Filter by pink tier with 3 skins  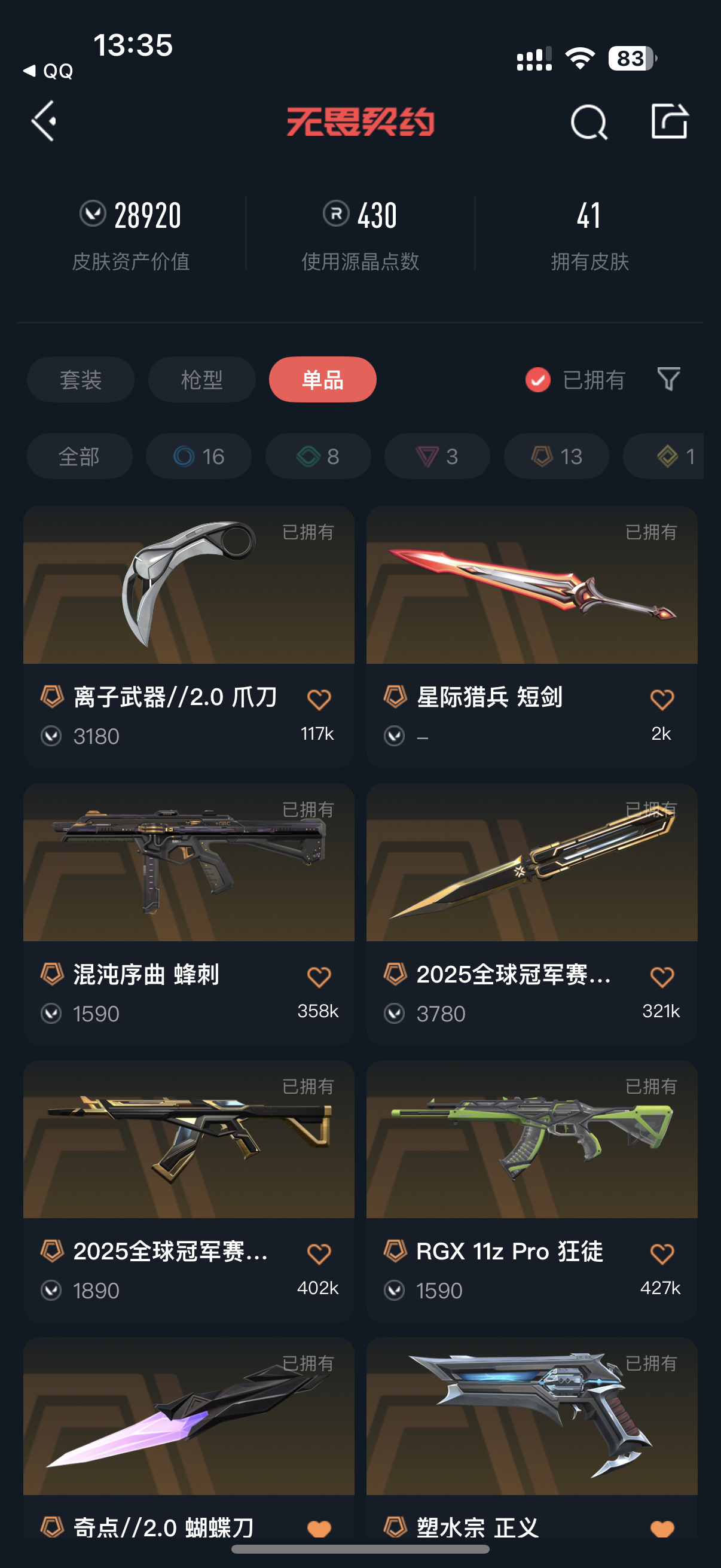coord(437,456)
